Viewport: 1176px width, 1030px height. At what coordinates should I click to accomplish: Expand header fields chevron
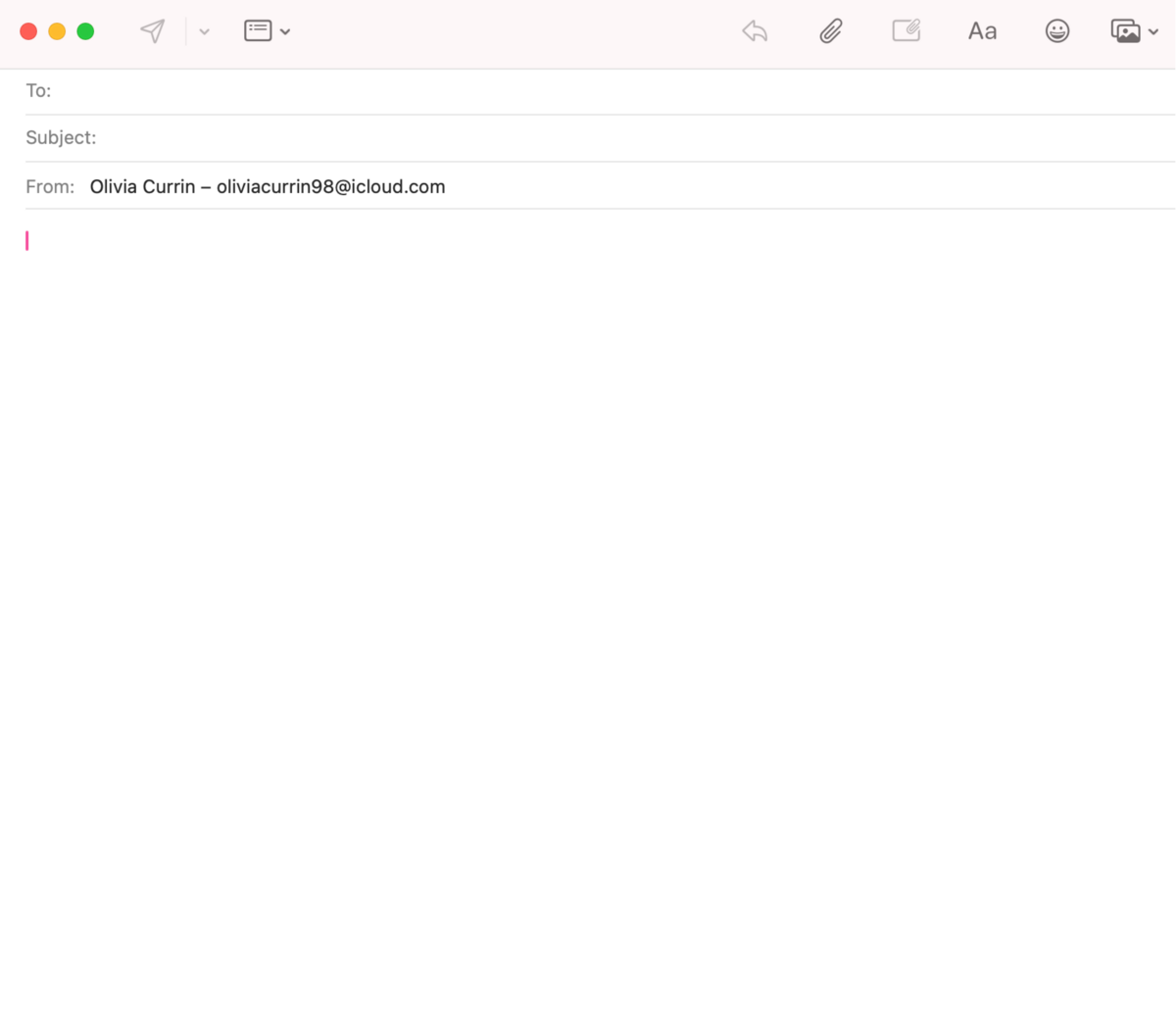pyautogui.click(x=285, y=31)
